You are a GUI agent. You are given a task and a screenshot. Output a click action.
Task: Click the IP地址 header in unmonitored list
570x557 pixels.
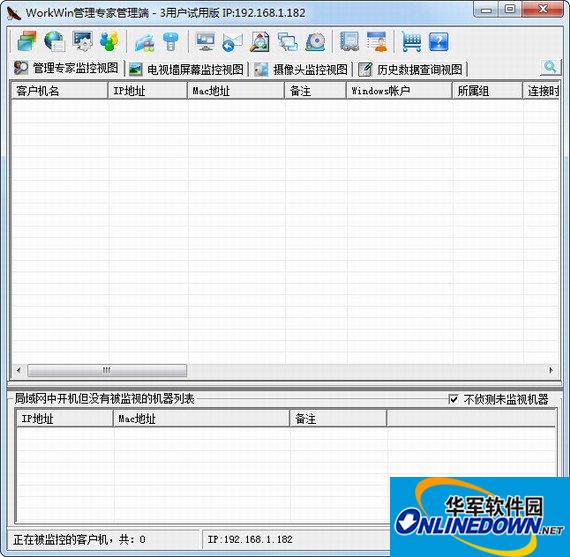(65, 419)
